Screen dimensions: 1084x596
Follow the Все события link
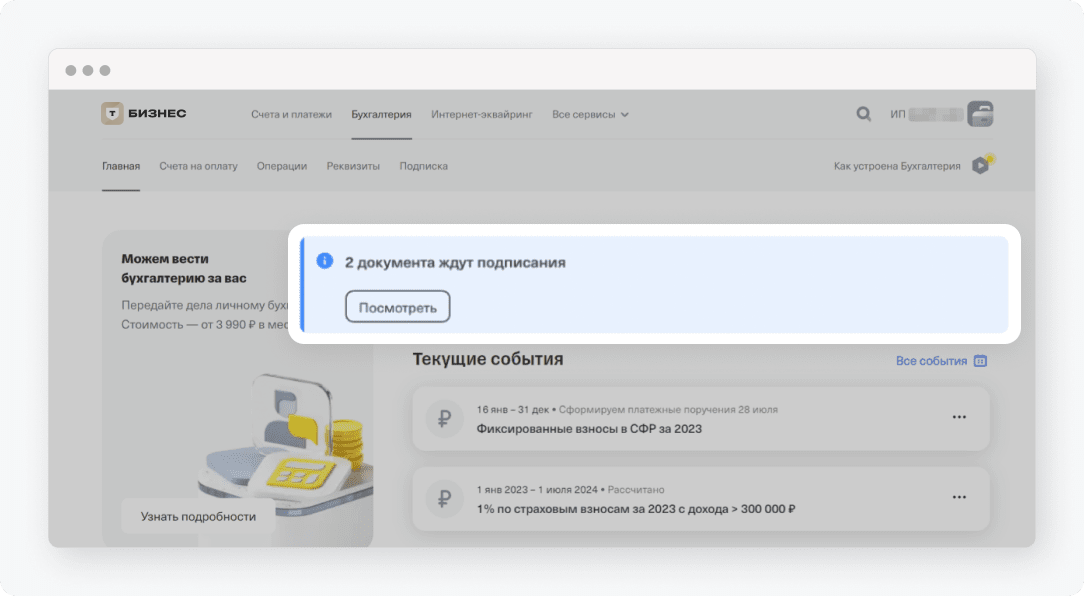931,361
